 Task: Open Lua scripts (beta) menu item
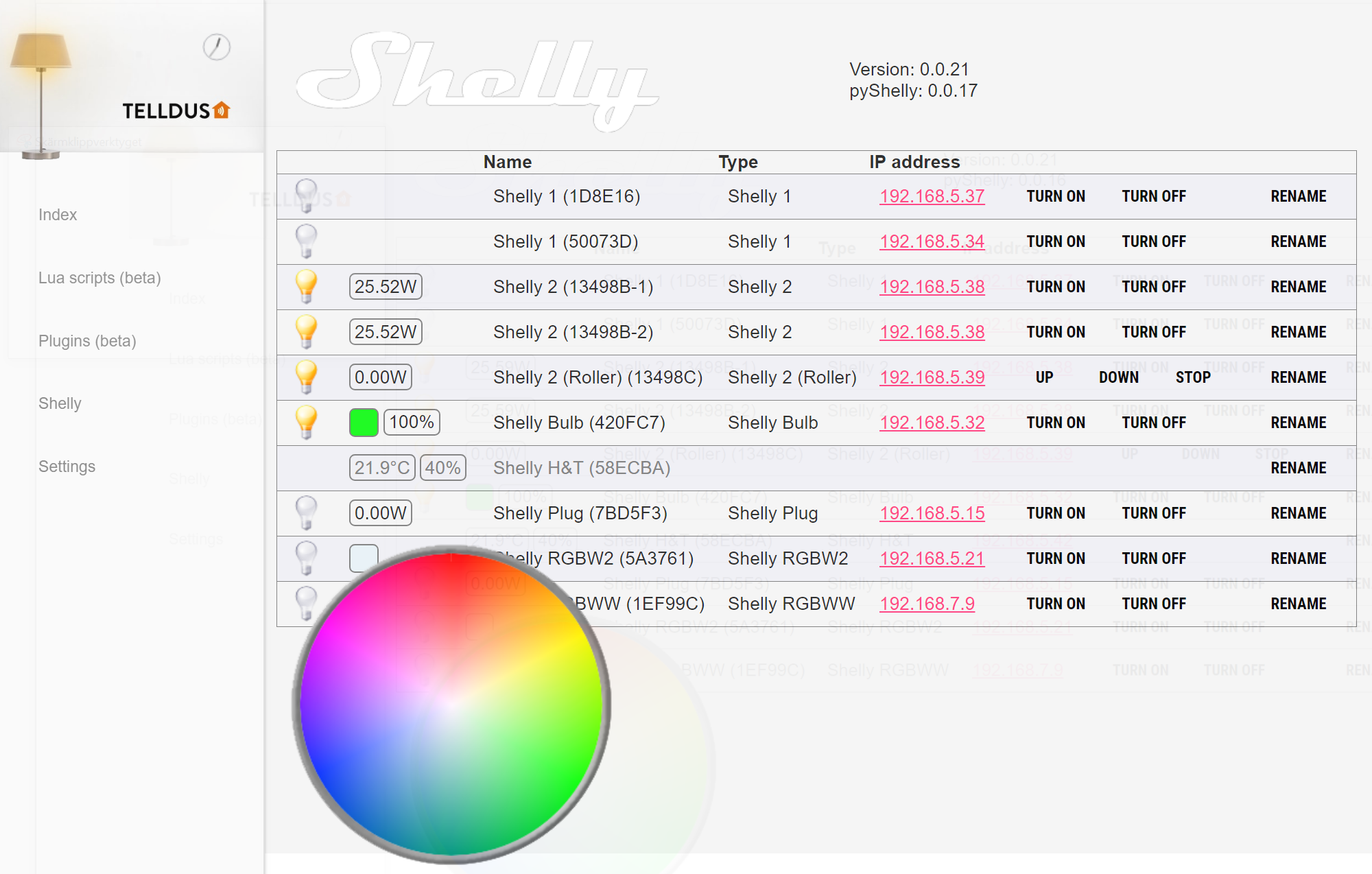point(99,278)
